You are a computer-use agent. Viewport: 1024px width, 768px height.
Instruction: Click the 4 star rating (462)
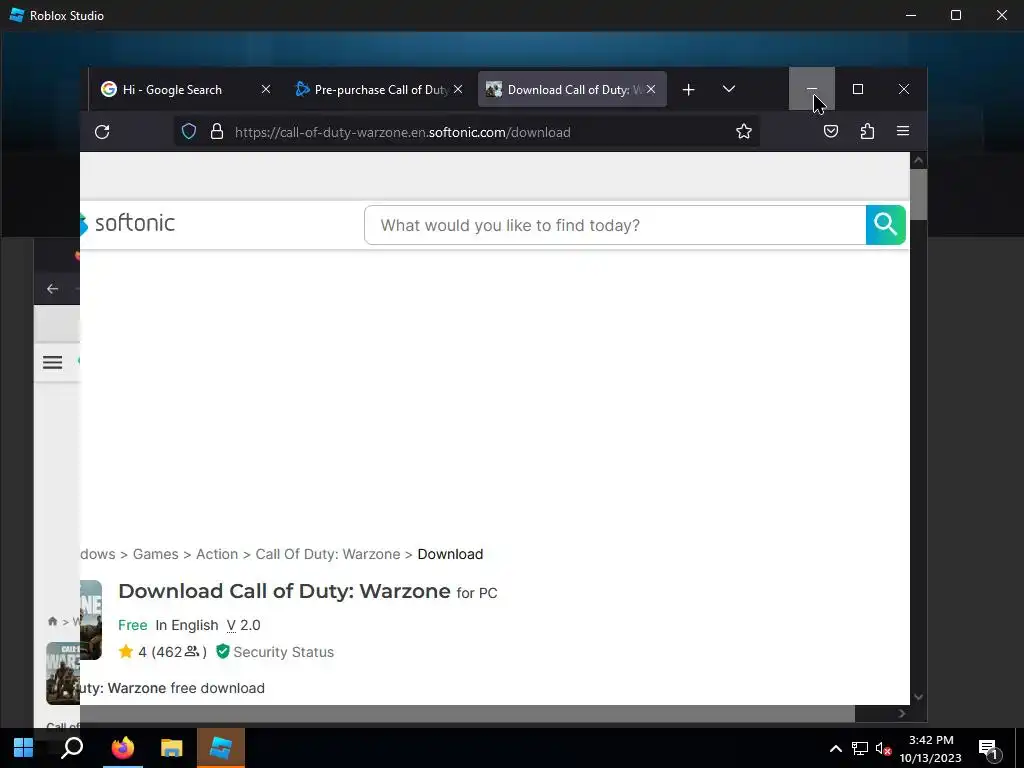click(x=163, y=652)
